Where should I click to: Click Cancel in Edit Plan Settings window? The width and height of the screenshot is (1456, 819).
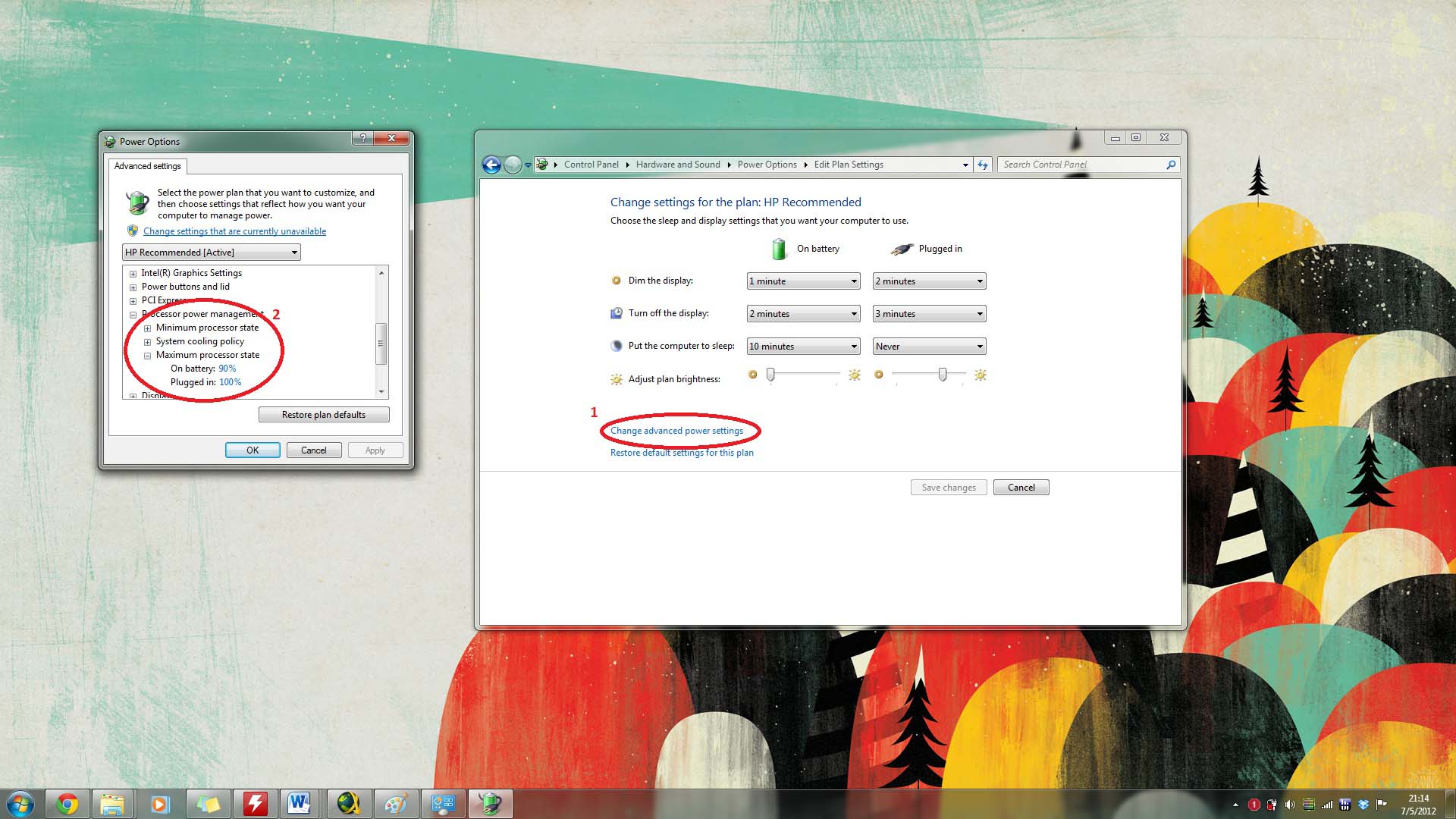click(1021, 488)
